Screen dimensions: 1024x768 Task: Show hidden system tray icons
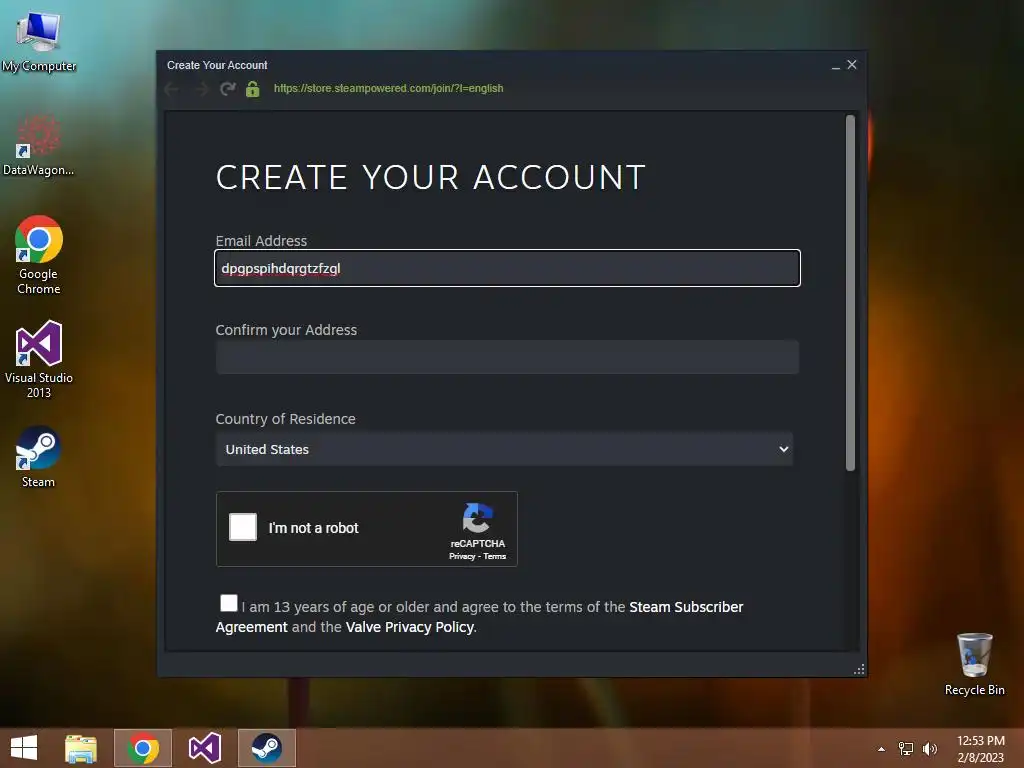882,749
